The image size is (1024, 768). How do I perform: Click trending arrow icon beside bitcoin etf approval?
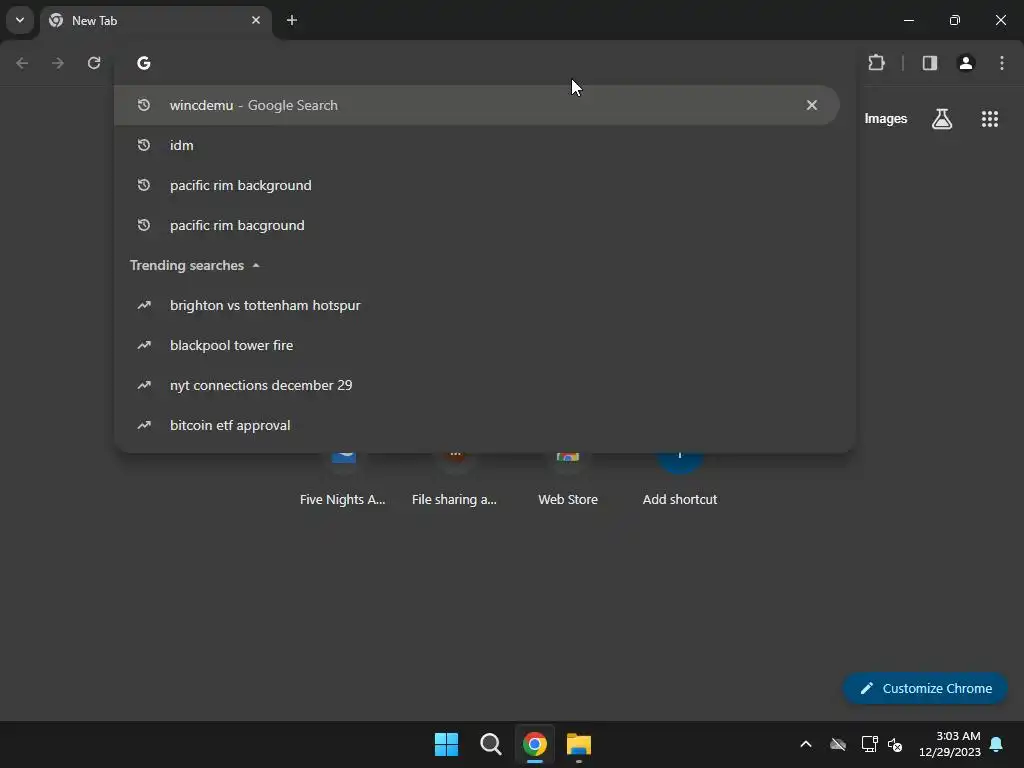(144, 425)
